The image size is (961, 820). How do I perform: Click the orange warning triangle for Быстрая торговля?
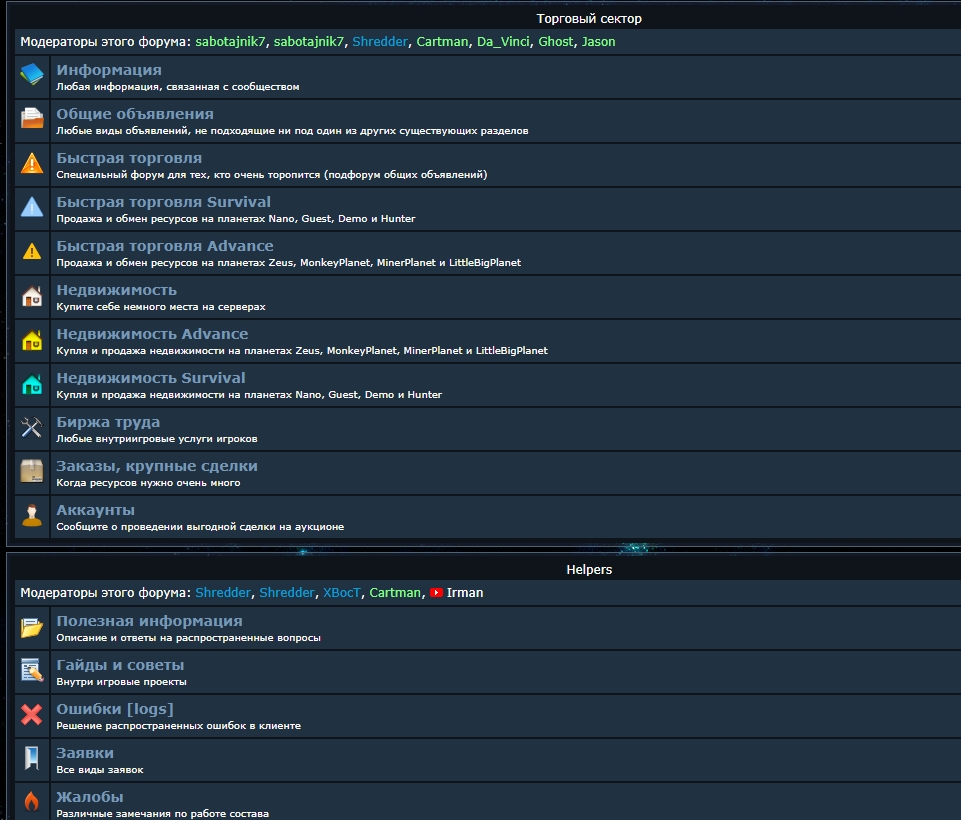[x=32, y=163]
